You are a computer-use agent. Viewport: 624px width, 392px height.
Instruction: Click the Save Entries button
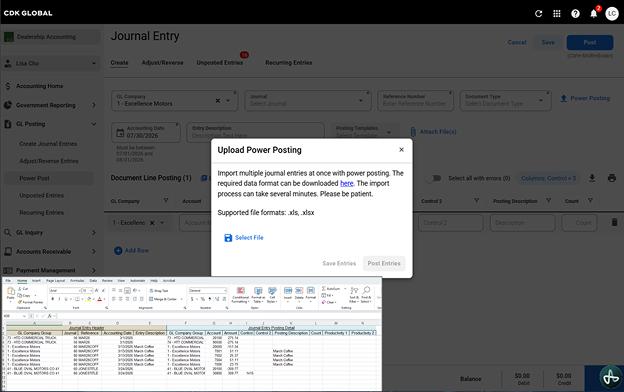[339, 263]
